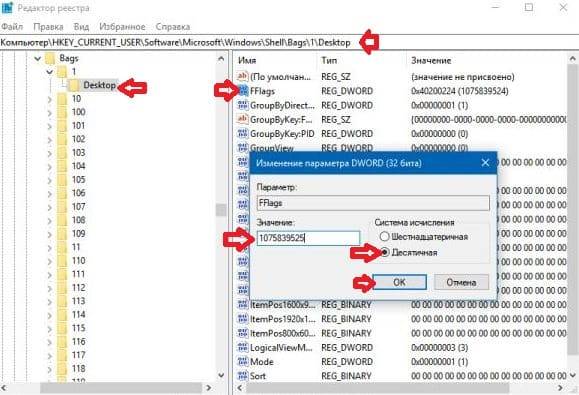The width and height of the screenshot is (579, 395).
Task: Open the Файл menu
Action: (x=12, y=27)
